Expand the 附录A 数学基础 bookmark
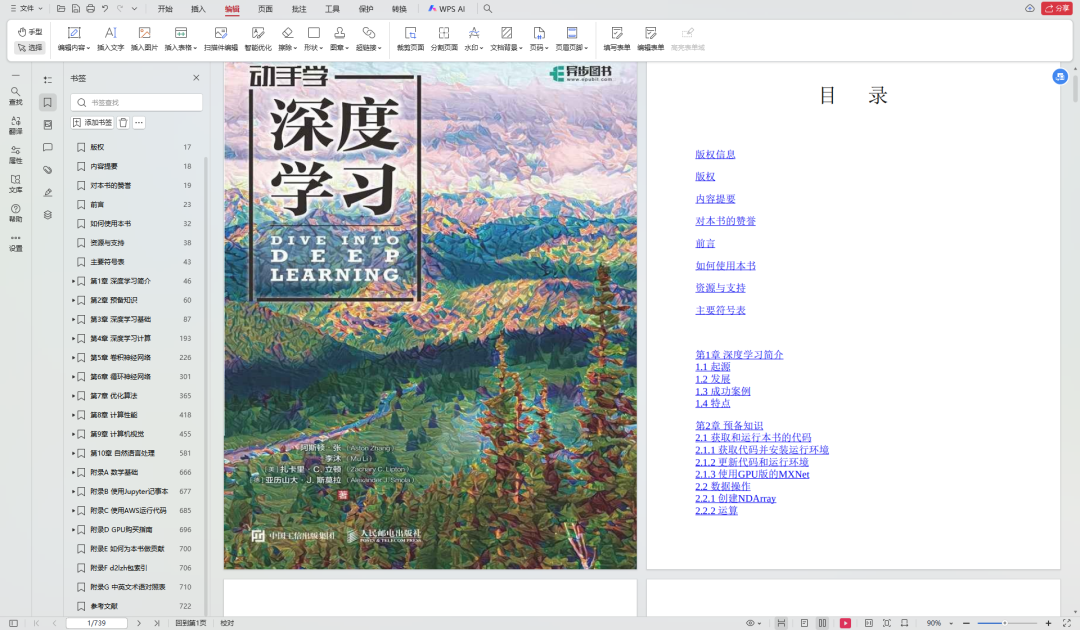The image size is (1080, 630). coord(74,472)
